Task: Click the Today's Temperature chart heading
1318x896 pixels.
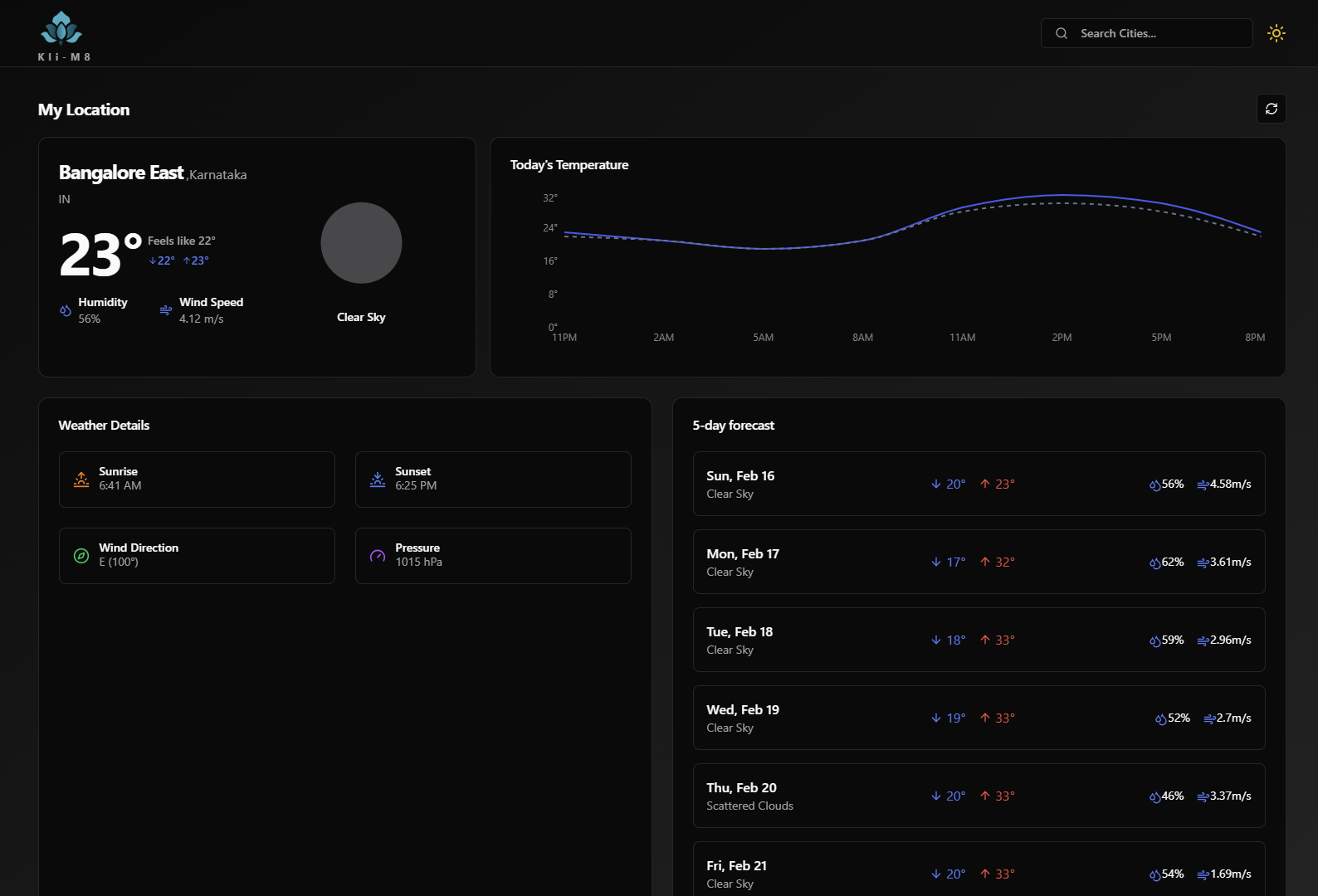Action: click(569, 164)
